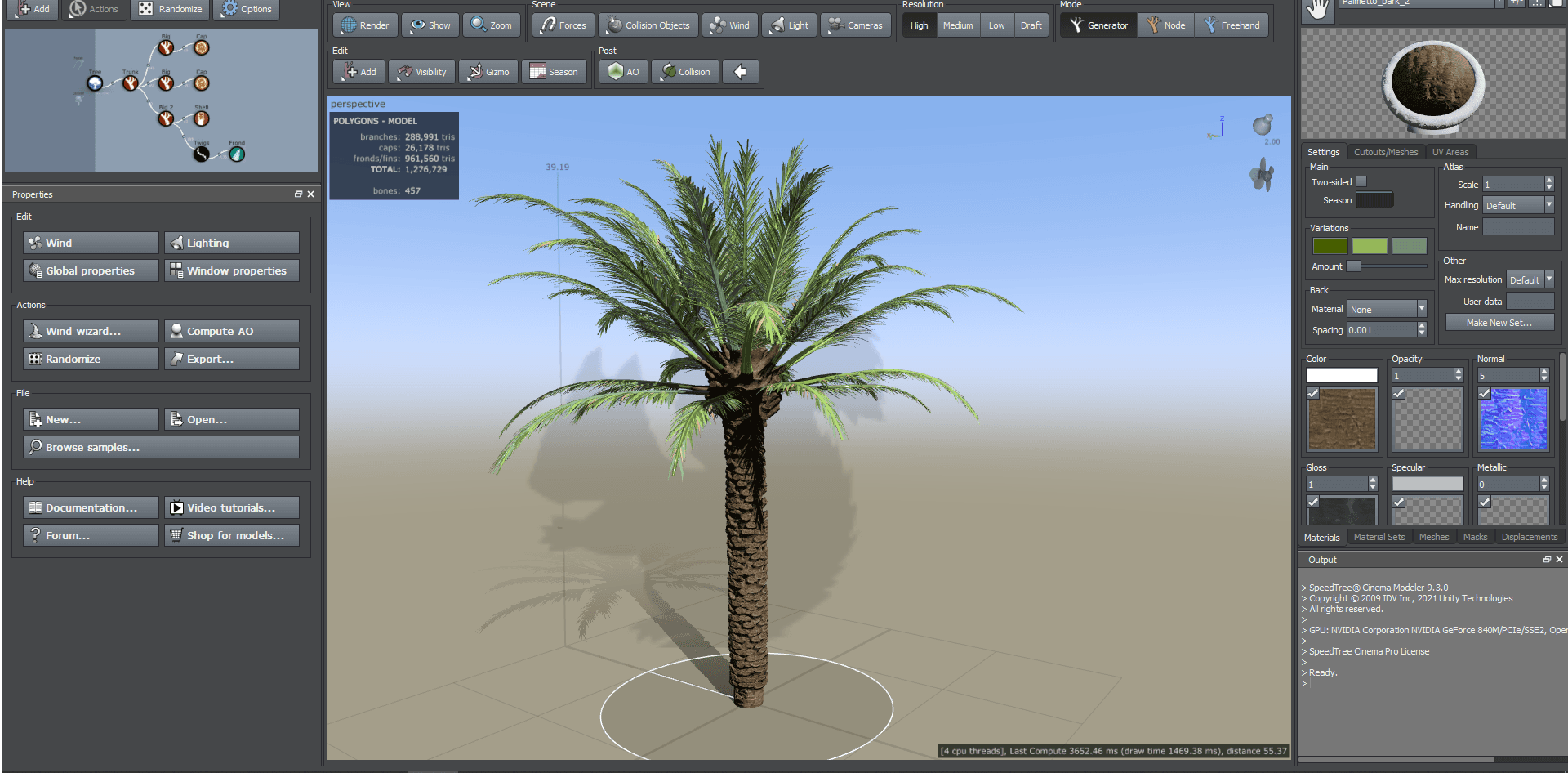Click the Randomize dice button at top
This screenshot has width=1568, height=773.
click(x=170, y=9)
